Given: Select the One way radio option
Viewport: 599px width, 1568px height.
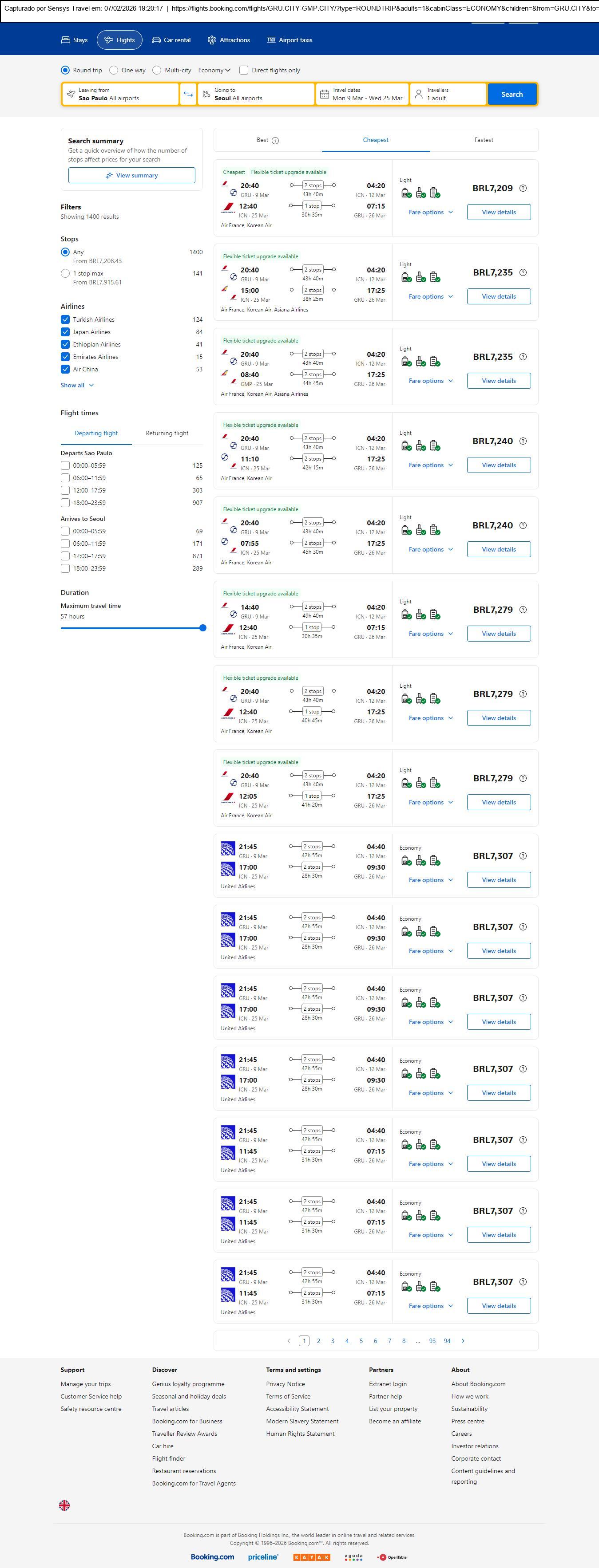Looking at the screenshot, I should tap(114, 70).
